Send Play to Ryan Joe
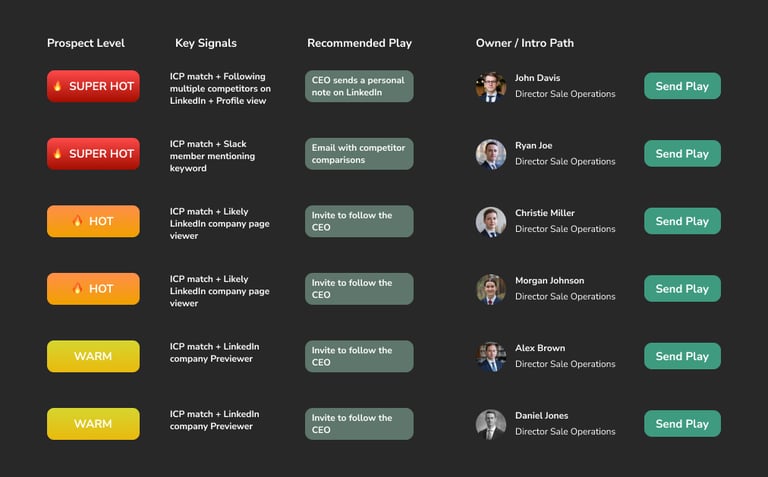The width and height of the screenshot is (768, 477). click(682, 154)
